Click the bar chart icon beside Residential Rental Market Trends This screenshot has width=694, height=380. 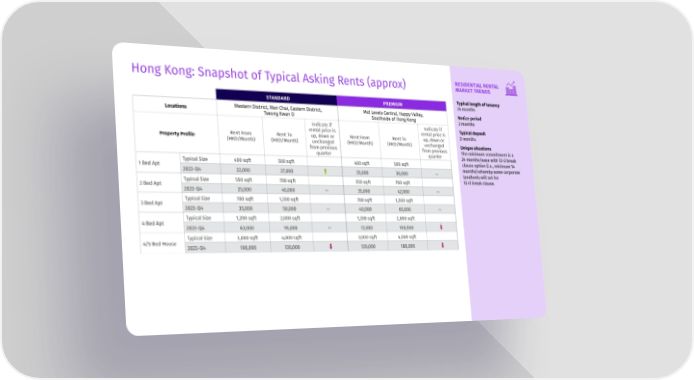(511, 88)
